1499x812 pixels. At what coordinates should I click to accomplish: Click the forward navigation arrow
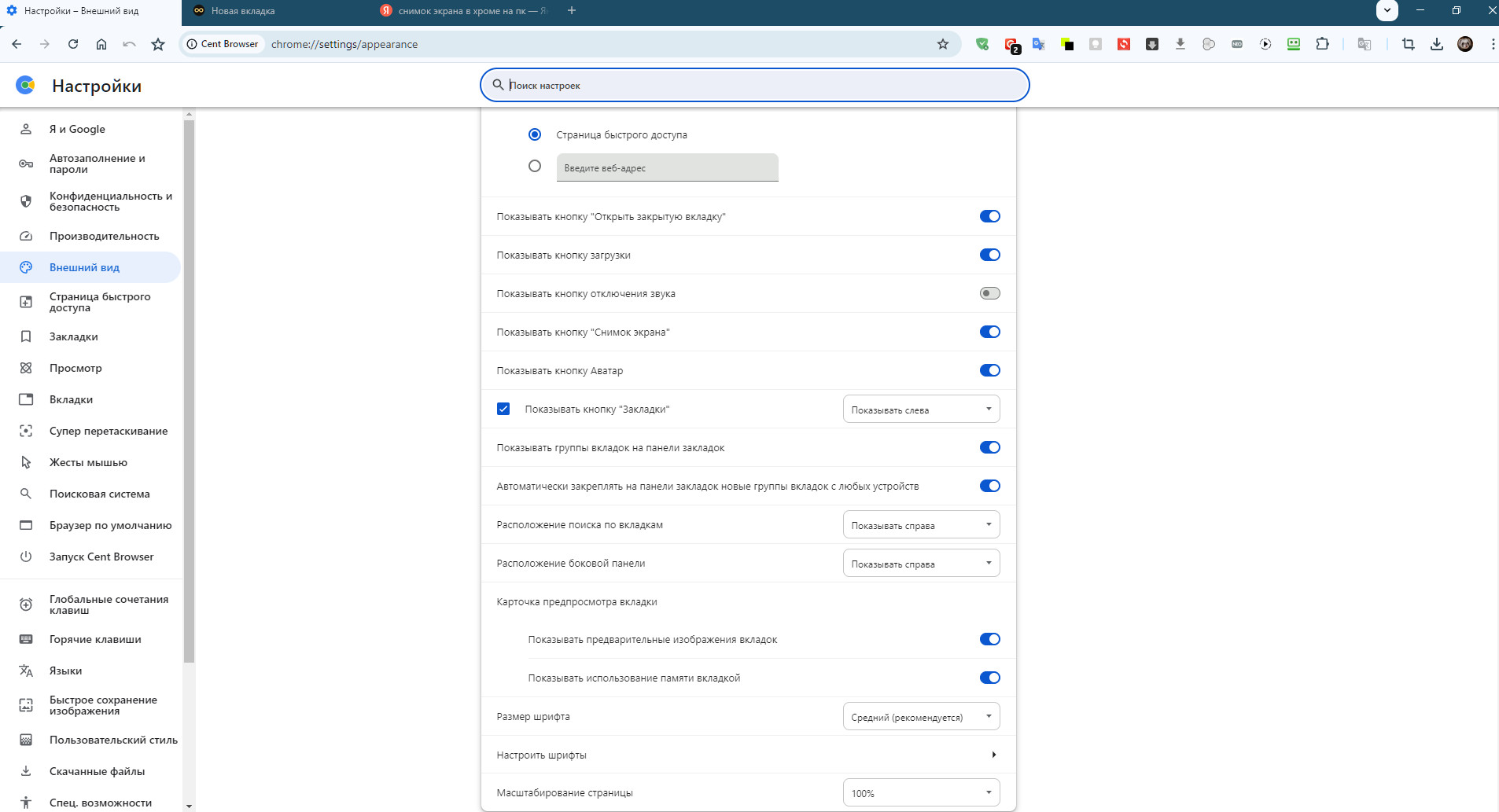click(45, 44)
